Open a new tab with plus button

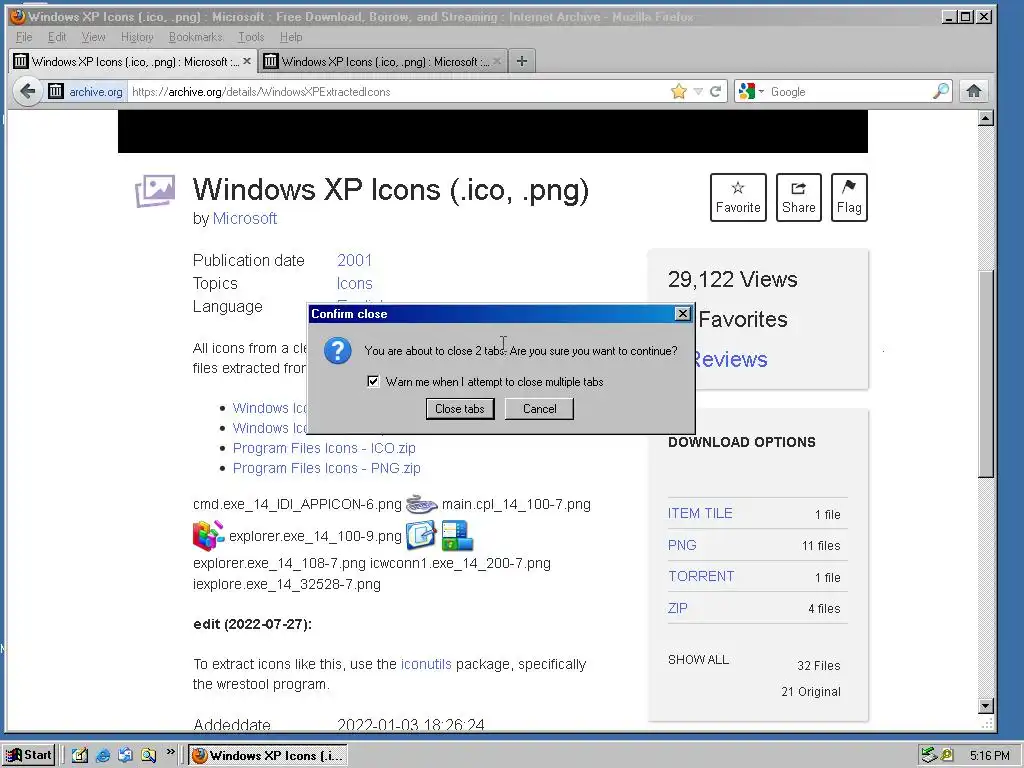pyautogui.click(x=521, y=61)
